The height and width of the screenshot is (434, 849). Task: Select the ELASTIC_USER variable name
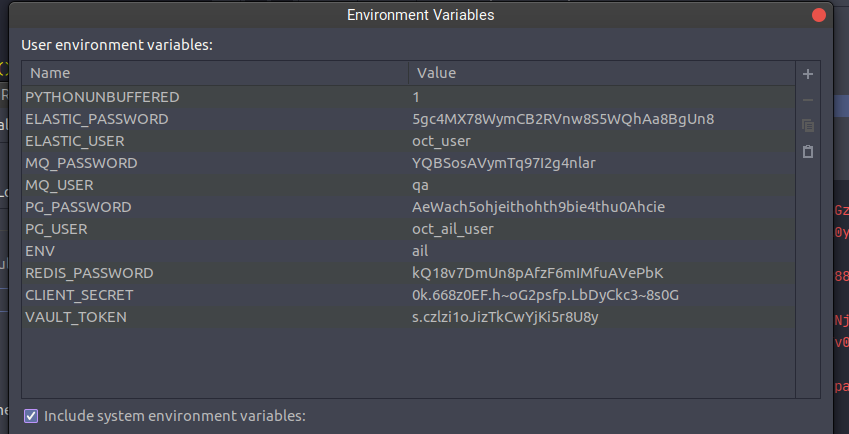[75, 141]
